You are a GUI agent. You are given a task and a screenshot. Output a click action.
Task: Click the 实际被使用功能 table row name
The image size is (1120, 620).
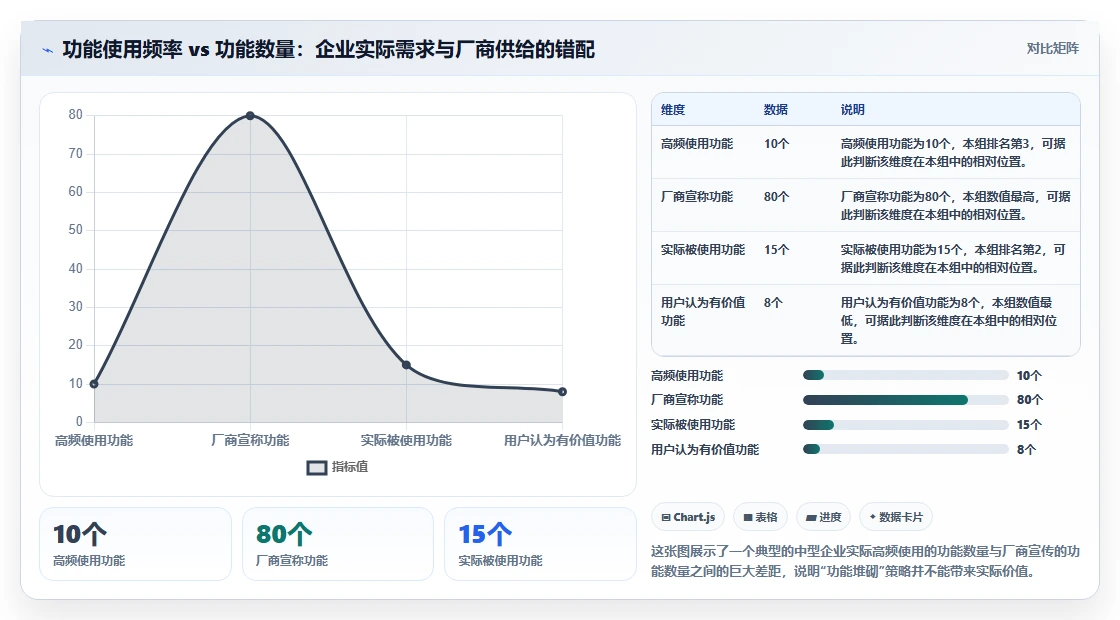pos(703,249)
